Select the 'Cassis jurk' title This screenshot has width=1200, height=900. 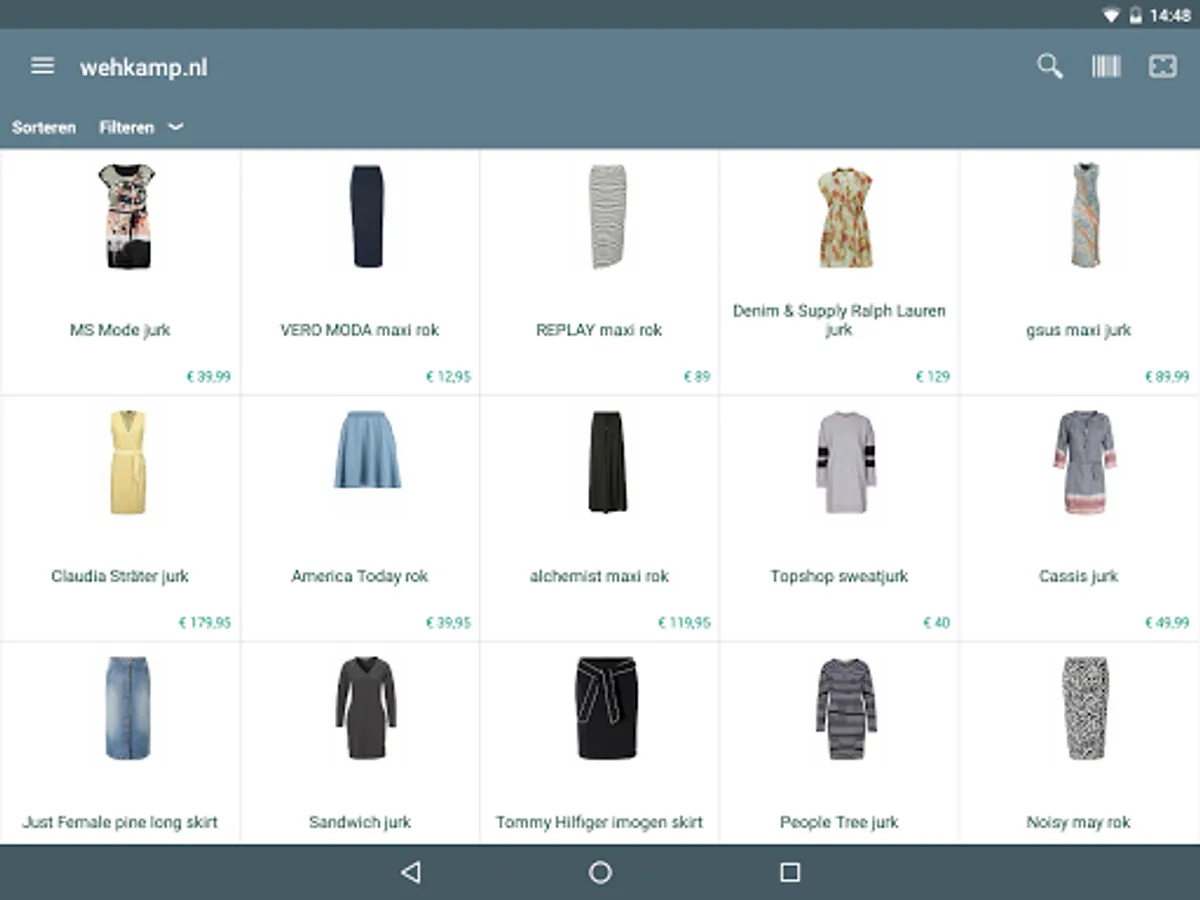[1079, 576]
